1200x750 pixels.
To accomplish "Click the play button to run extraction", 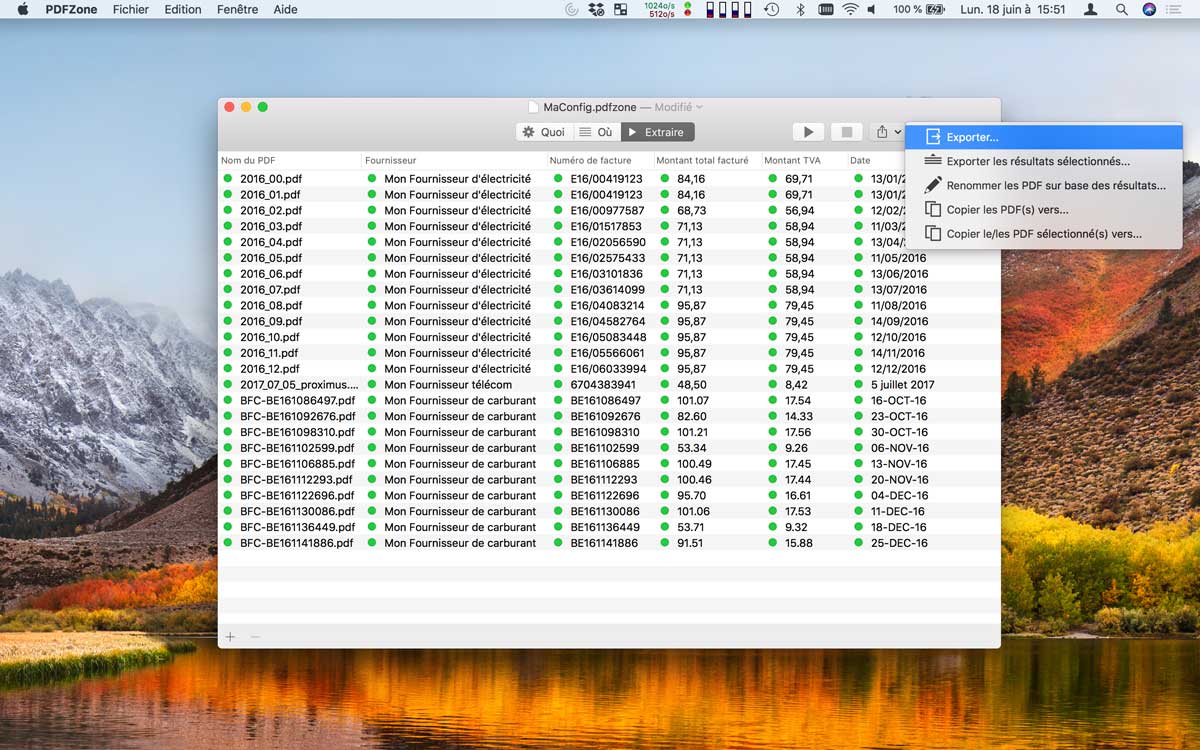I will click(808, 132).
